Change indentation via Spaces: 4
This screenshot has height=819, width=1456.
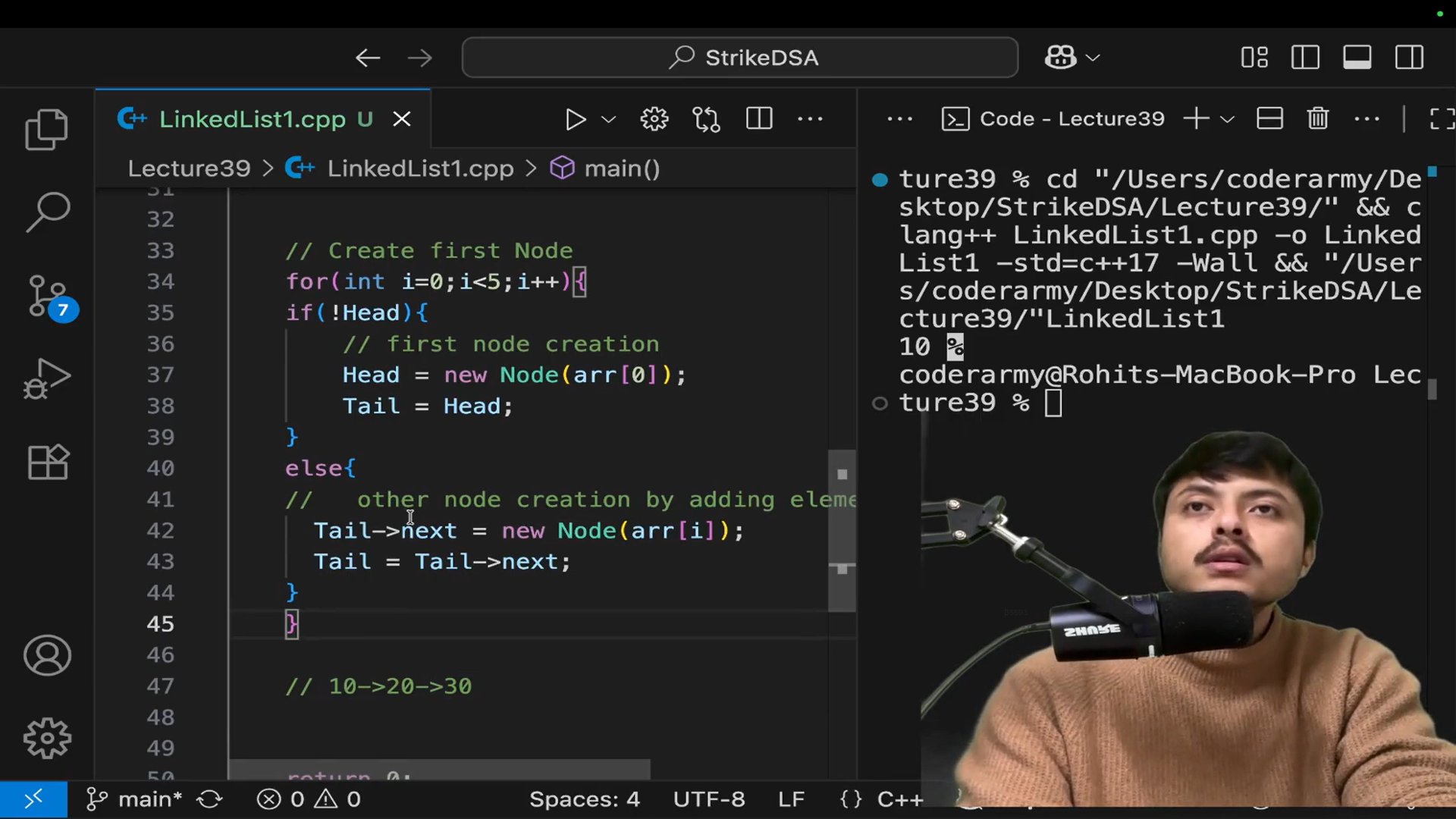tap(584, 799)
